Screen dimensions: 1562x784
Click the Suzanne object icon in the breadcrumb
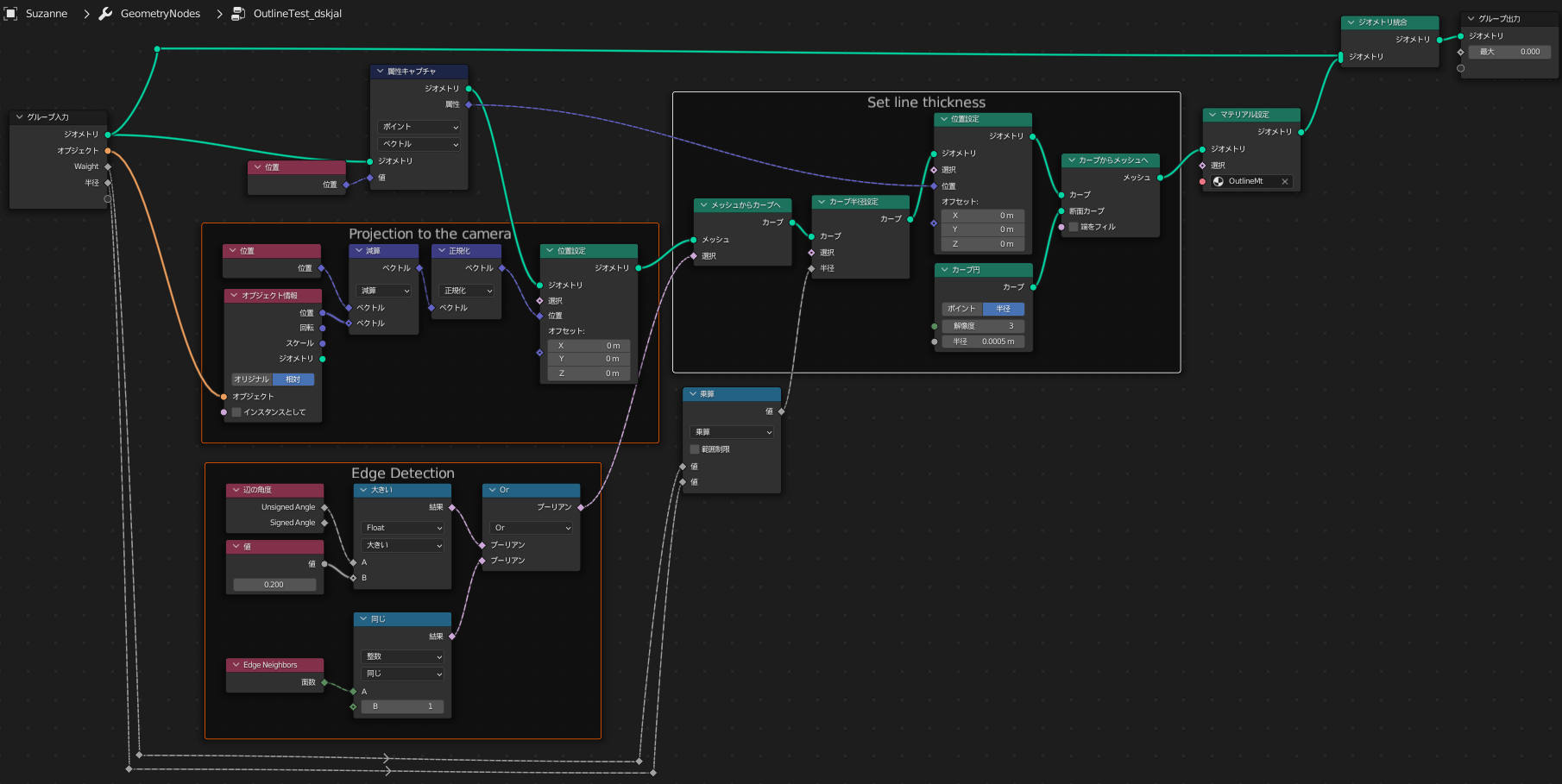[x=10, y=14]
